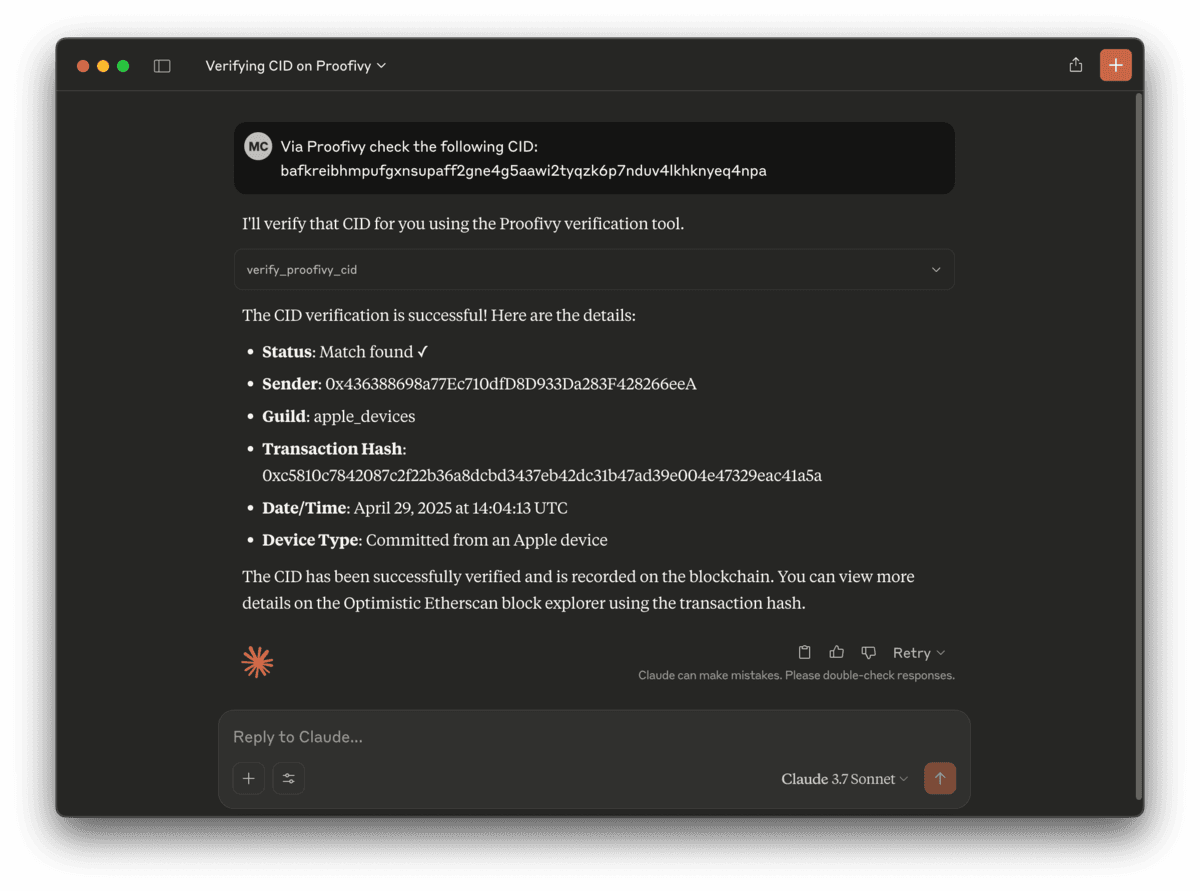Click the Claude starburst logo
Screen dimensions: 1200x891
point(258,660)
